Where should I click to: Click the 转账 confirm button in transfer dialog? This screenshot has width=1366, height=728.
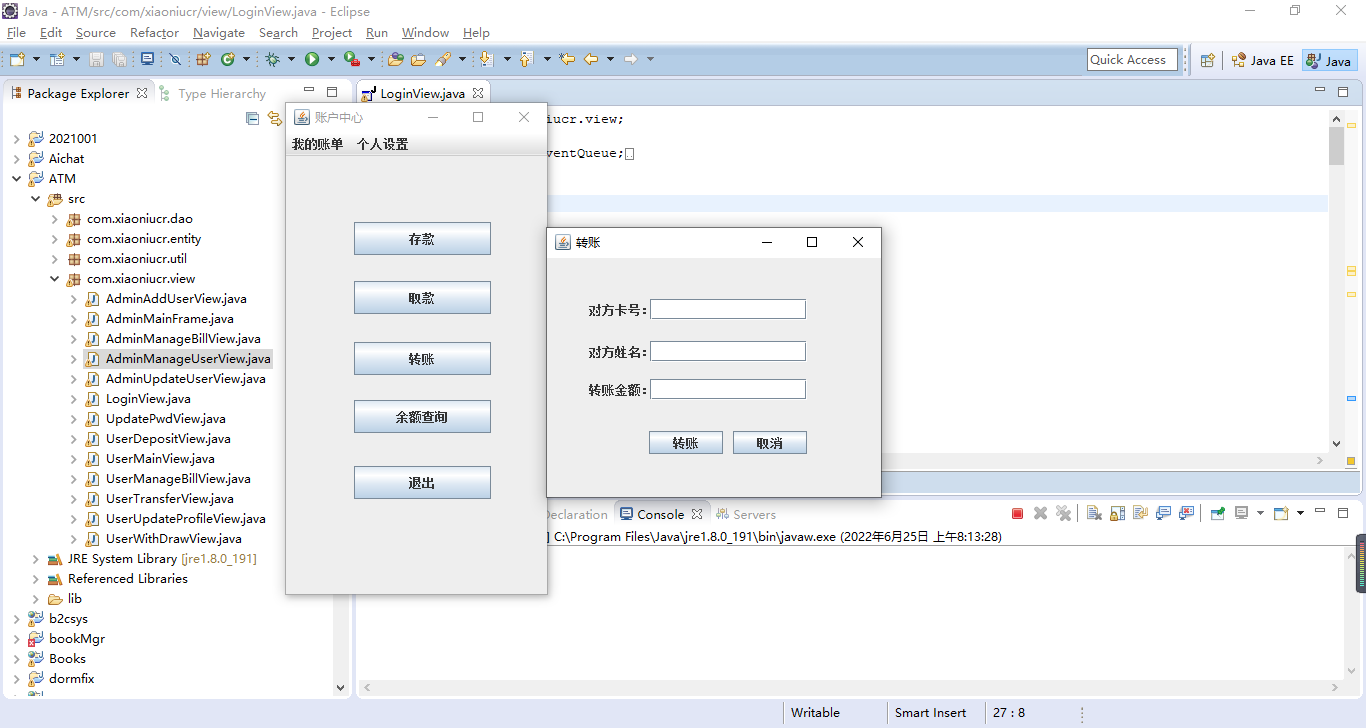tap(686, 443)
